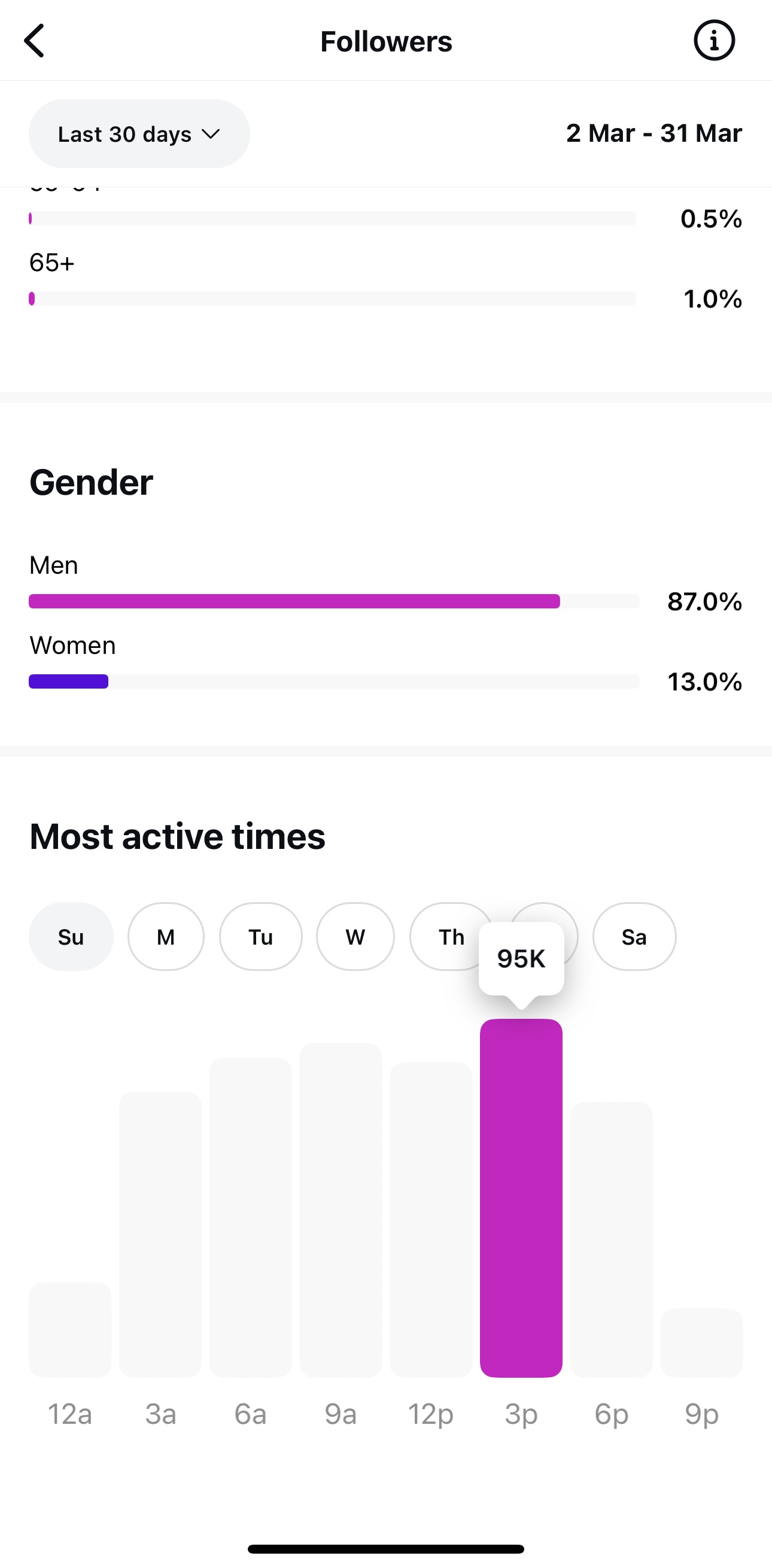This screenshot has width=772, height=1568.
Task: Tap the 3a activity bar
Action: pos(161,1234)
